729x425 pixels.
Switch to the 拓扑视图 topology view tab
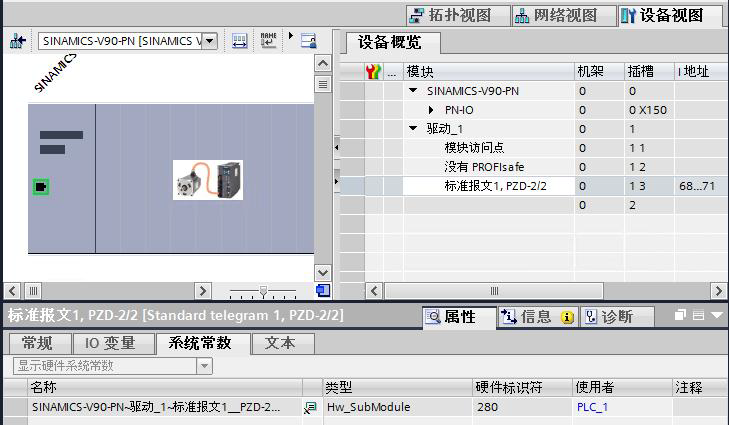coord(458,15)
